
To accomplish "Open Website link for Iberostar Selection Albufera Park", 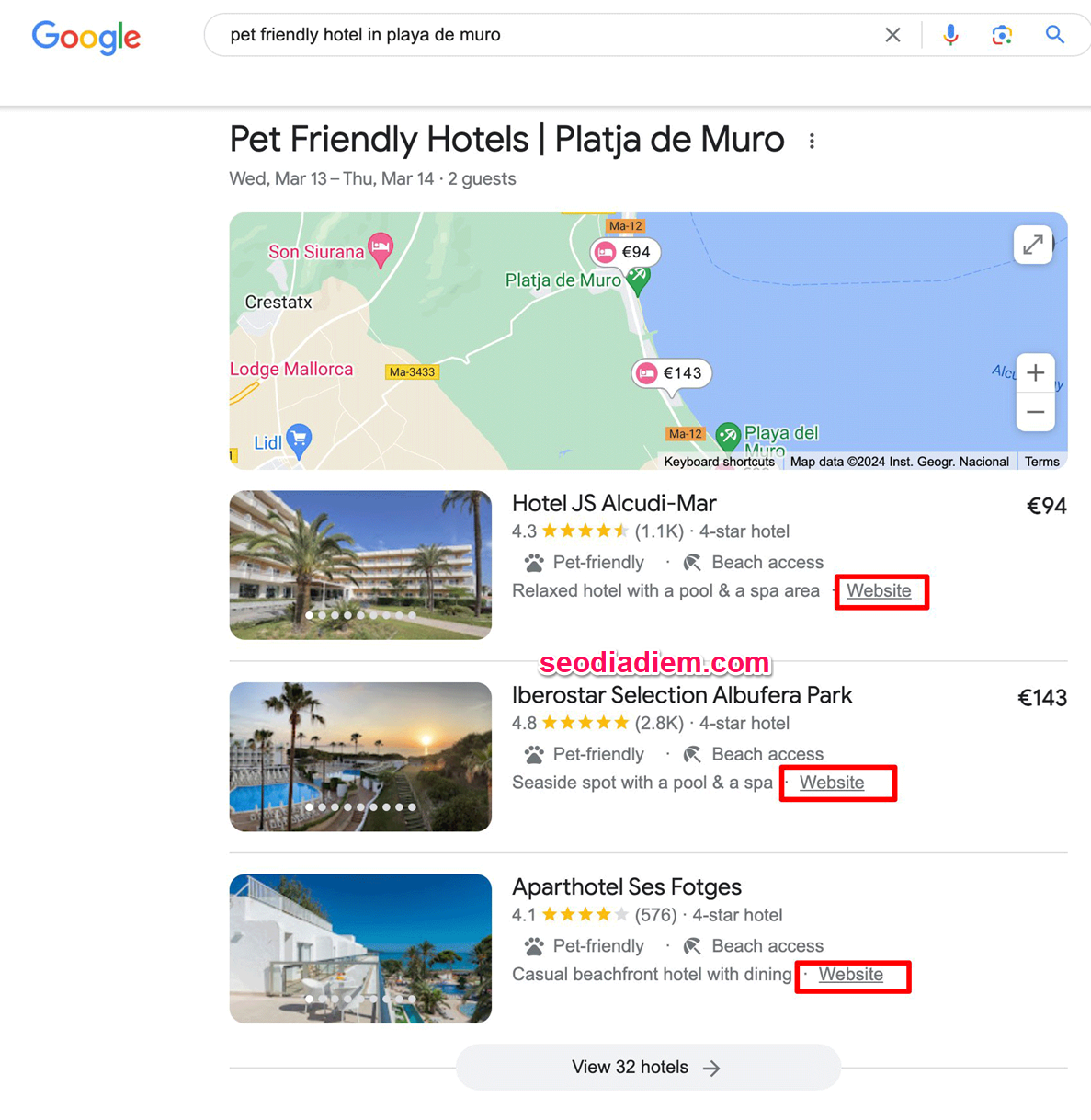I will tap(832, 783).
